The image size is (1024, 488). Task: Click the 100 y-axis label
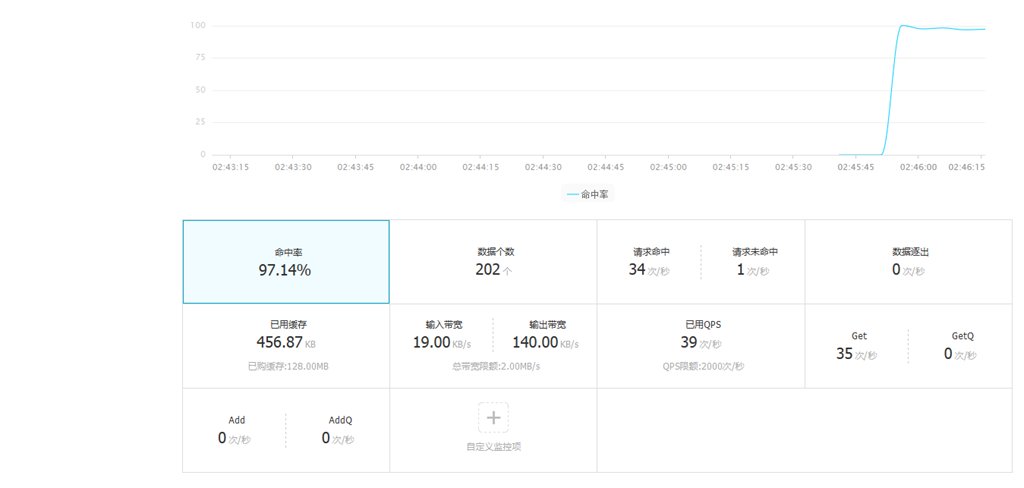[x=198, y=26]
